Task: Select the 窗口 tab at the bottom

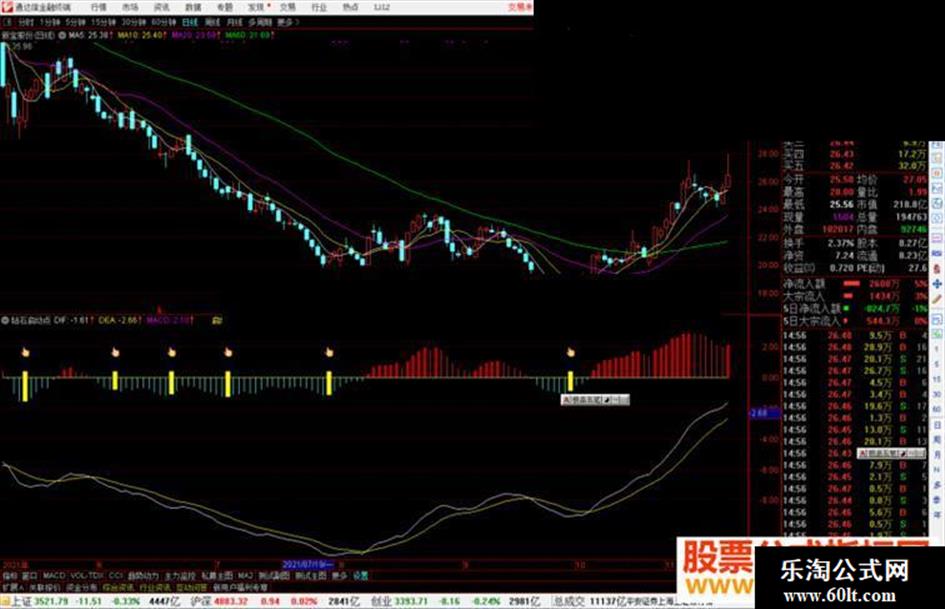Action: (30, 576)
